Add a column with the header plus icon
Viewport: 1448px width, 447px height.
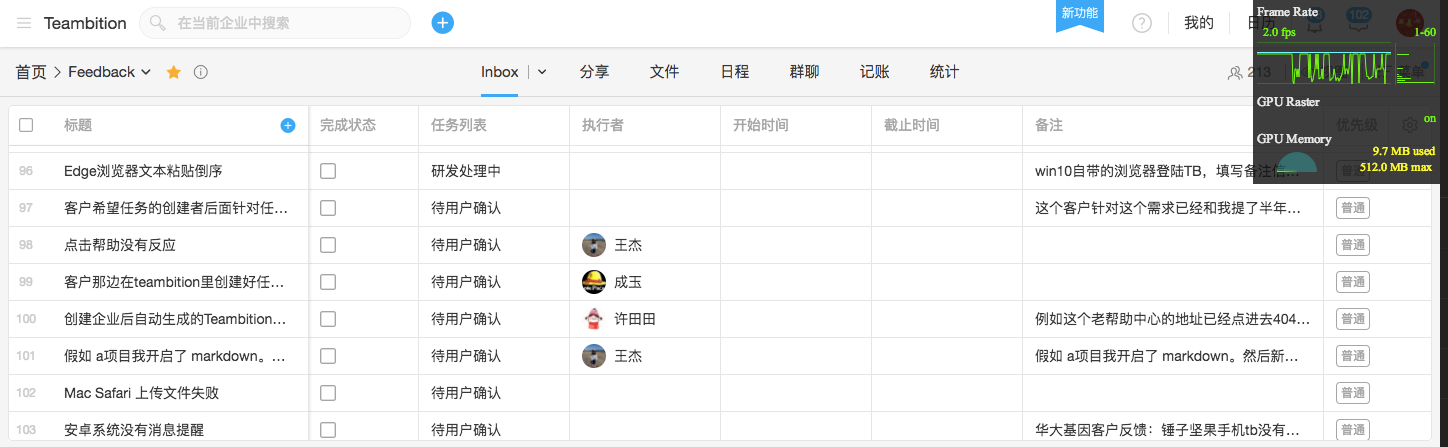[288, 125]
